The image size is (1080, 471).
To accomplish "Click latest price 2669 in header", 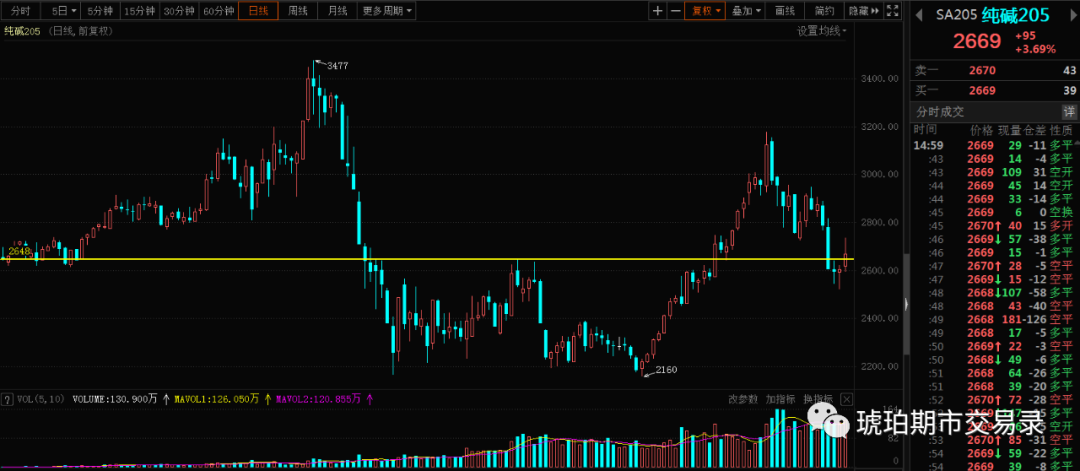I will click(x=977, y=41).
